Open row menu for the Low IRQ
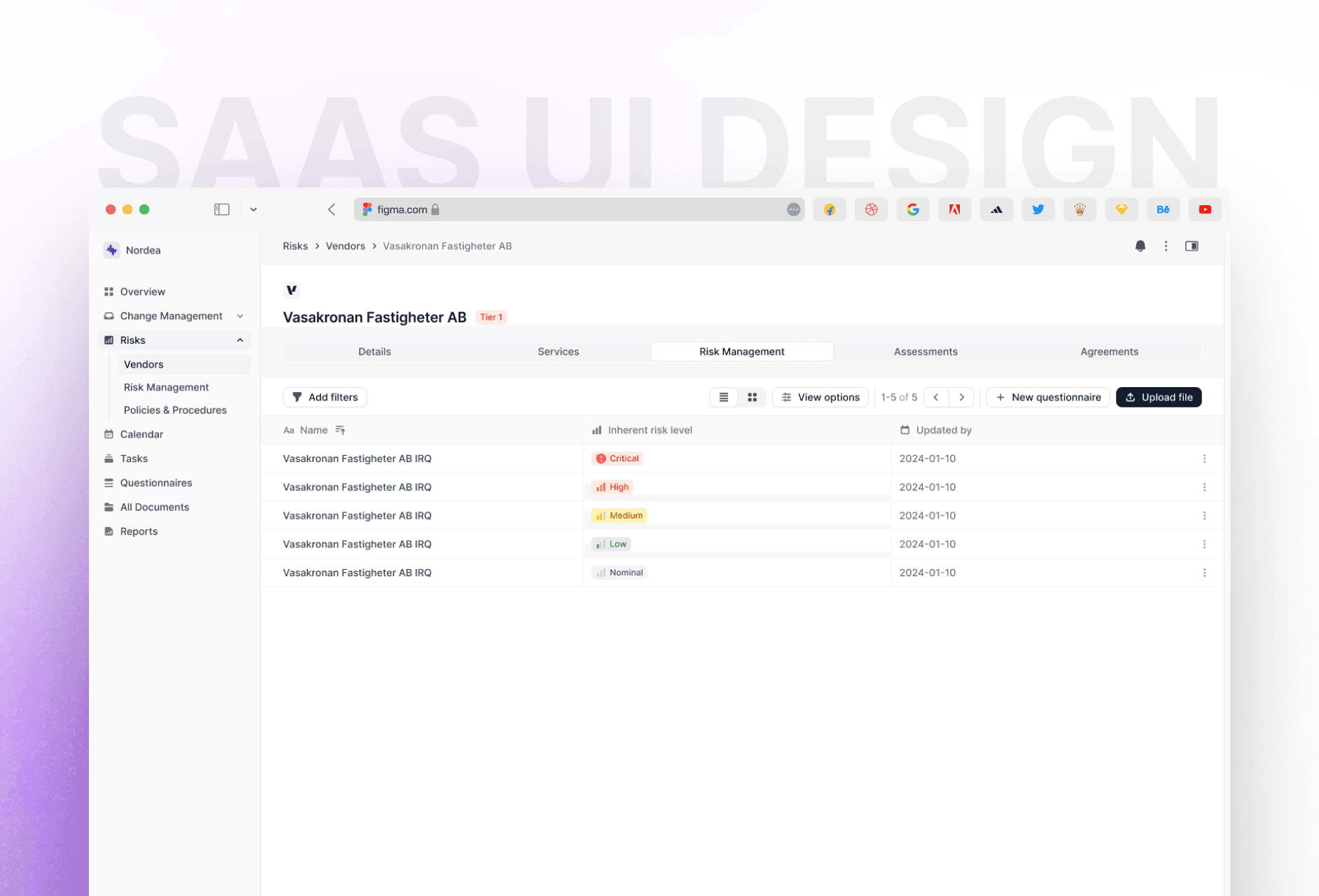Viewport: 1319px width, 896px height. [1204, 544]
